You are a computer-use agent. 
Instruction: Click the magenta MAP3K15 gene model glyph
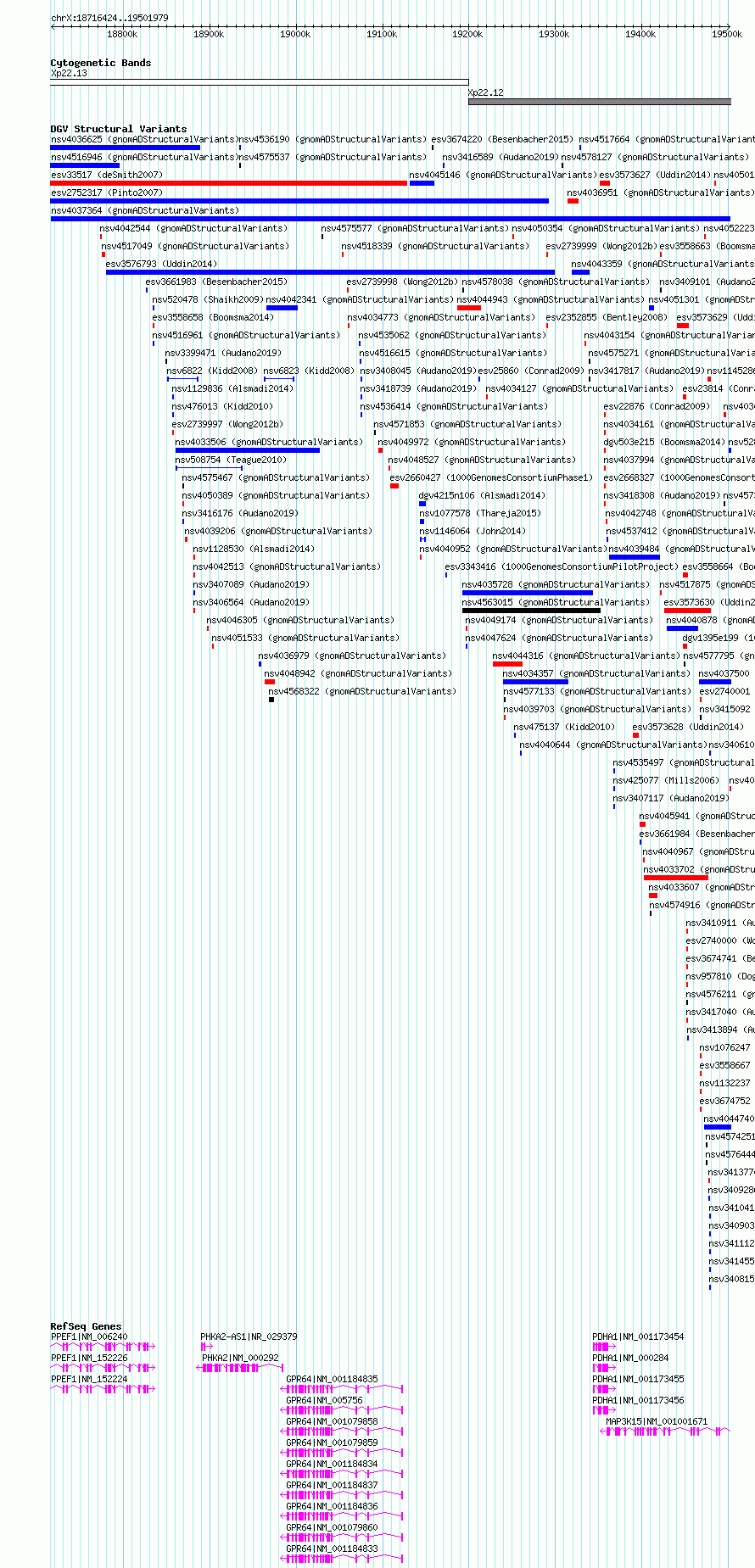click(x=665, y=1431)
